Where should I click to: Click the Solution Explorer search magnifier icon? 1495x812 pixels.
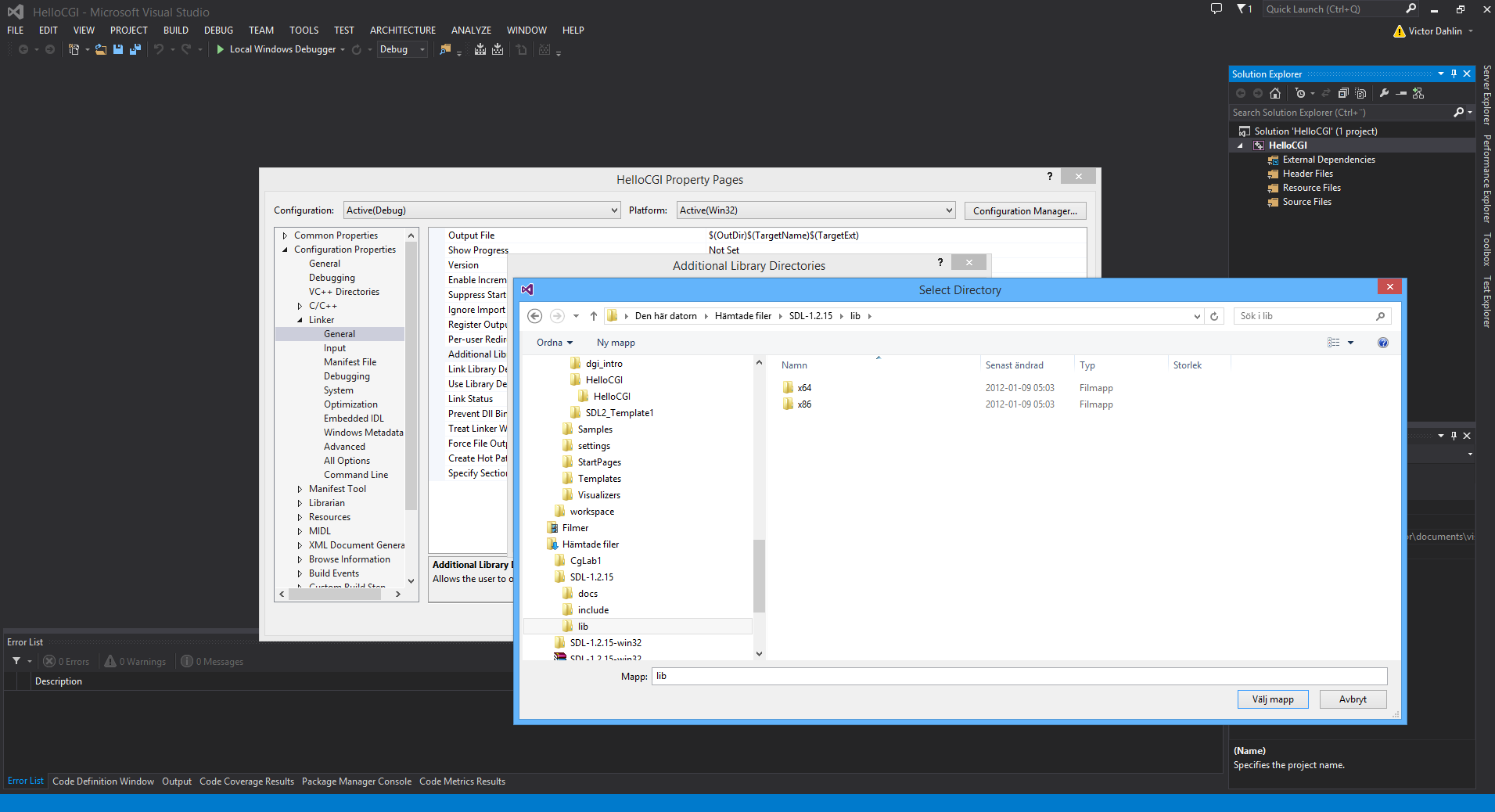1459,113
